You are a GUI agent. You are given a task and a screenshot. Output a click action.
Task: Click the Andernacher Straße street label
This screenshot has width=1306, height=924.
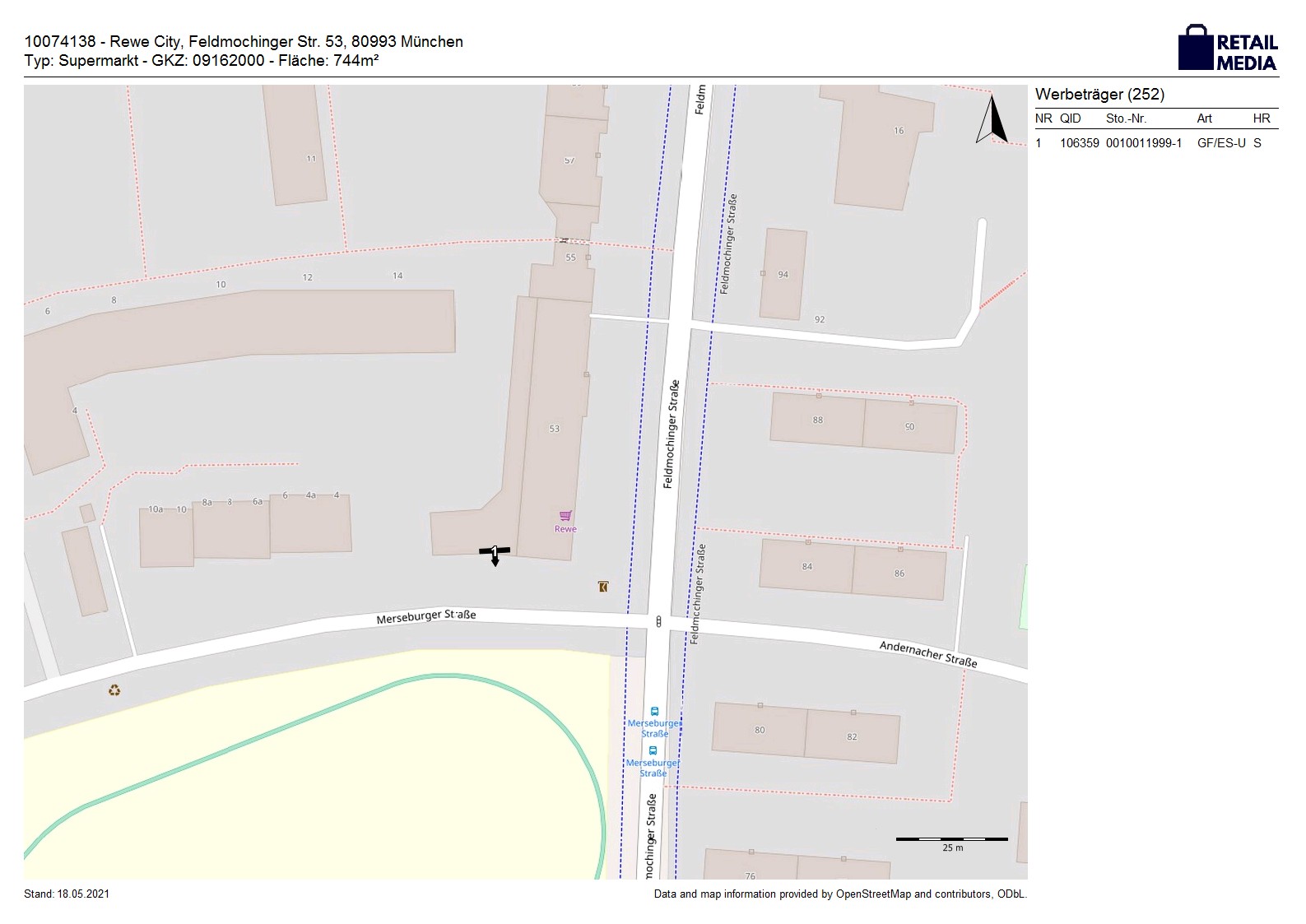coord(927,653)
